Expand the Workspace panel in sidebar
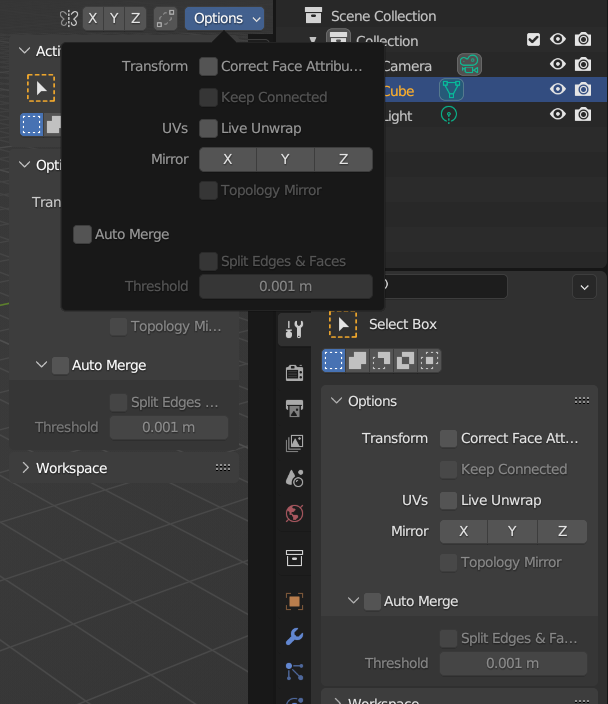The width and height of the screenshot is (608, 704). pyautogui.click(x=25, y=468)
